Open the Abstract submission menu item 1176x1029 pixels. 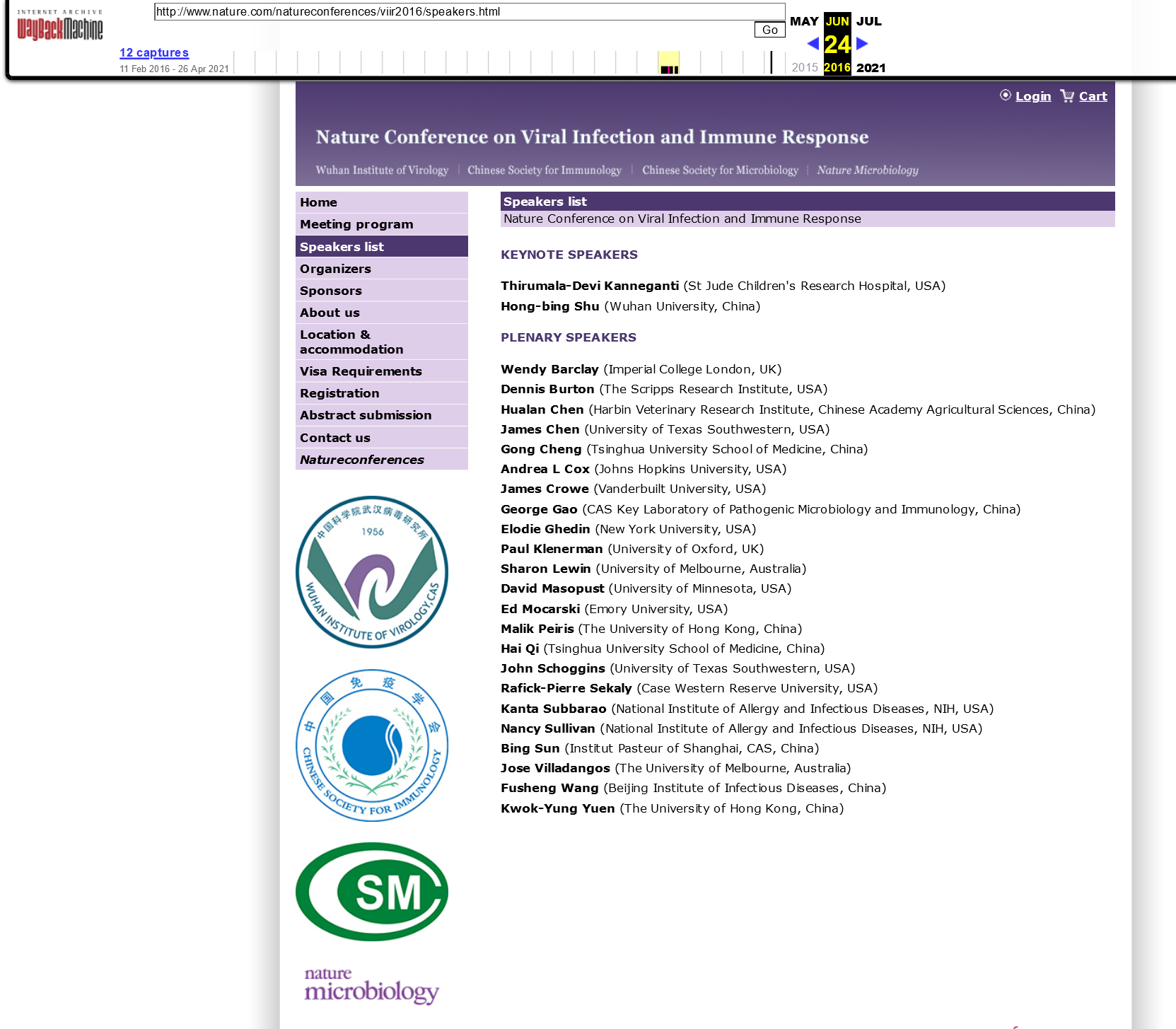pos(382,414)
